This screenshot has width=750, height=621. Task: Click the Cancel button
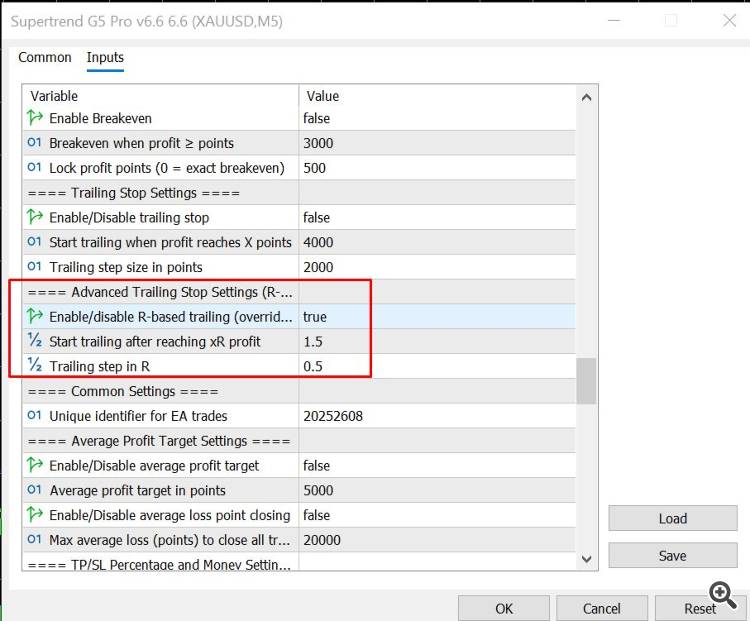(x=602, y=608)
